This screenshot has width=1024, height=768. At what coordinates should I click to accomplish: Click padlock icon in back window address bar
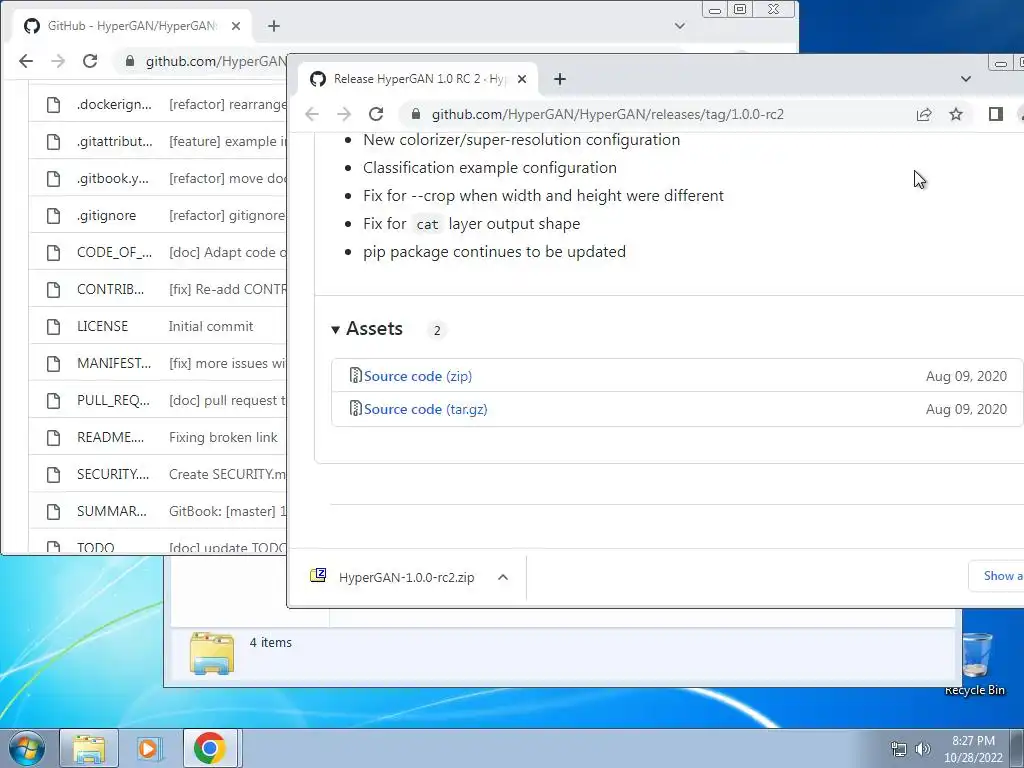[x=130, y=61]
